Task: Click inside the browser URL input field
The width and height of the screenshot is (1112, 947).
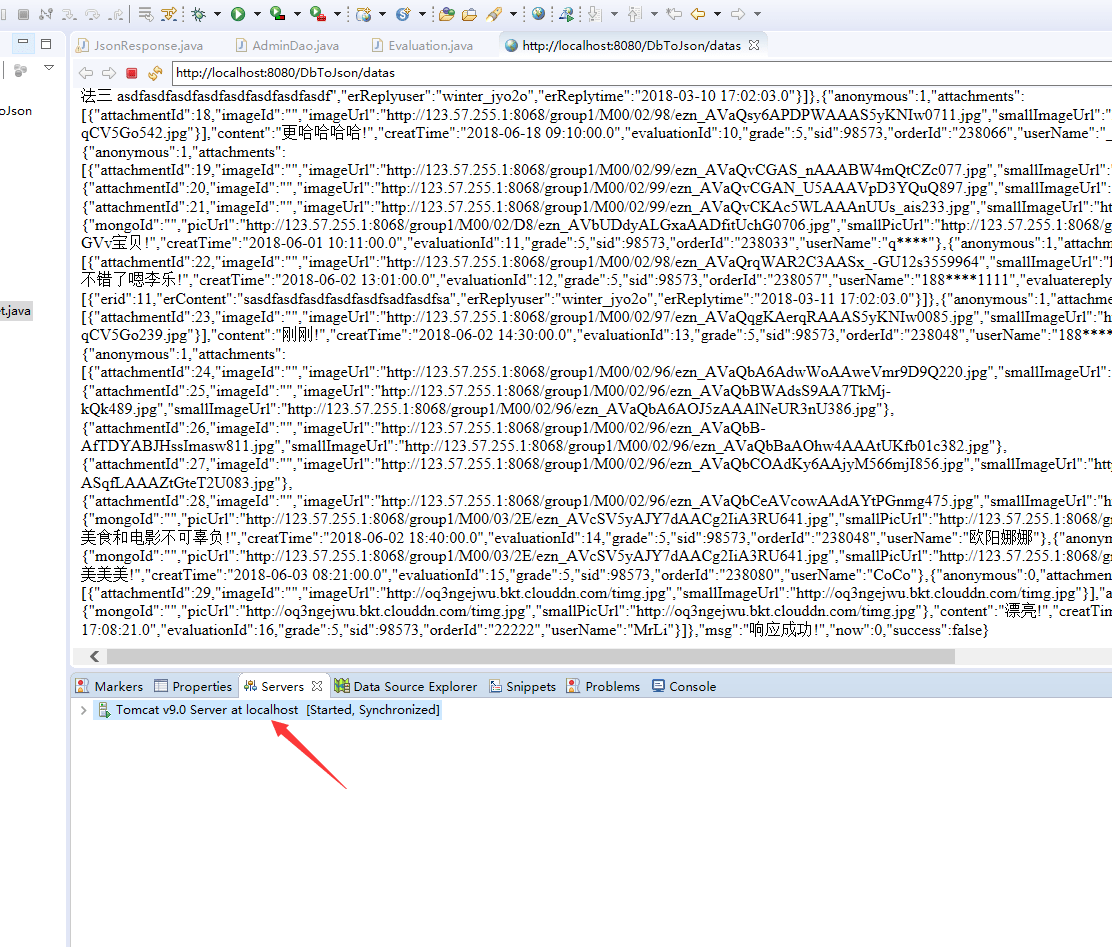Action: [x=400, y=72]
